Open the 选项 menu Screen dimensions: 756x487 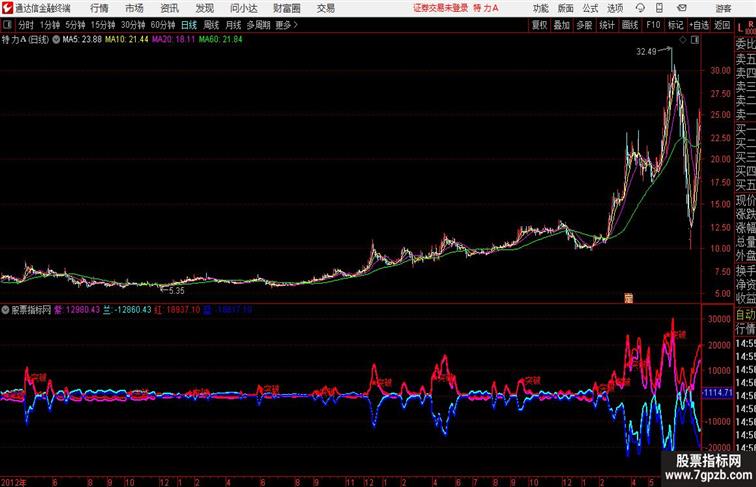tap(615, 8)
